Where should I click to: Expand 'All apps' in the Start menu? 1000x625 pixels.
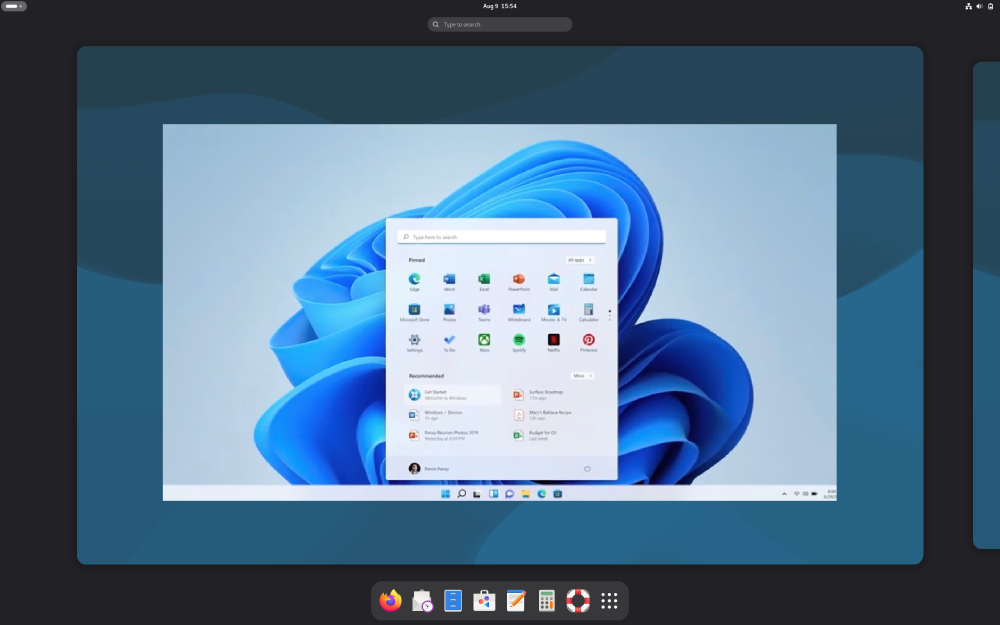(580, 260)
